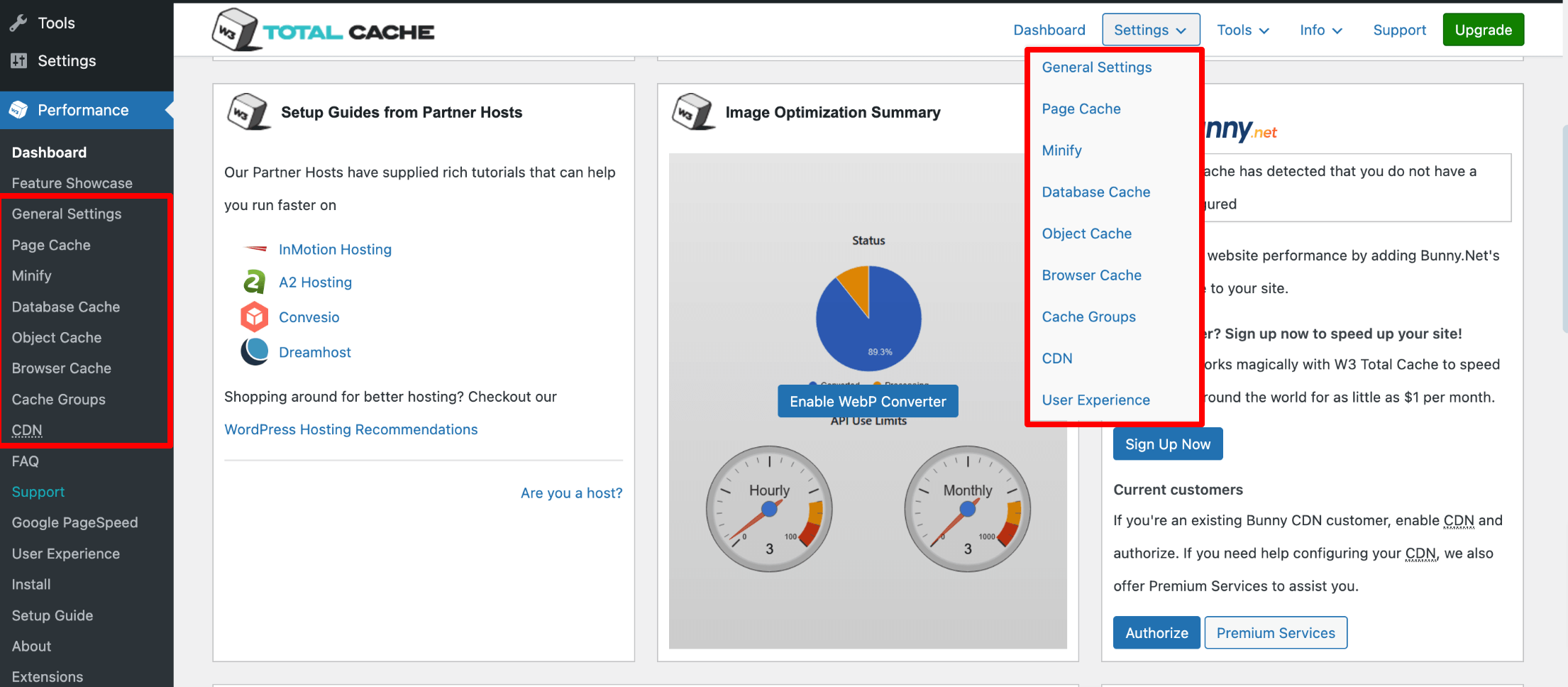This screenshot has width=1568, height=687.
Task: Open Setup Guide in the sidebar
Action: pyautogui.click(x=53, y=615)
